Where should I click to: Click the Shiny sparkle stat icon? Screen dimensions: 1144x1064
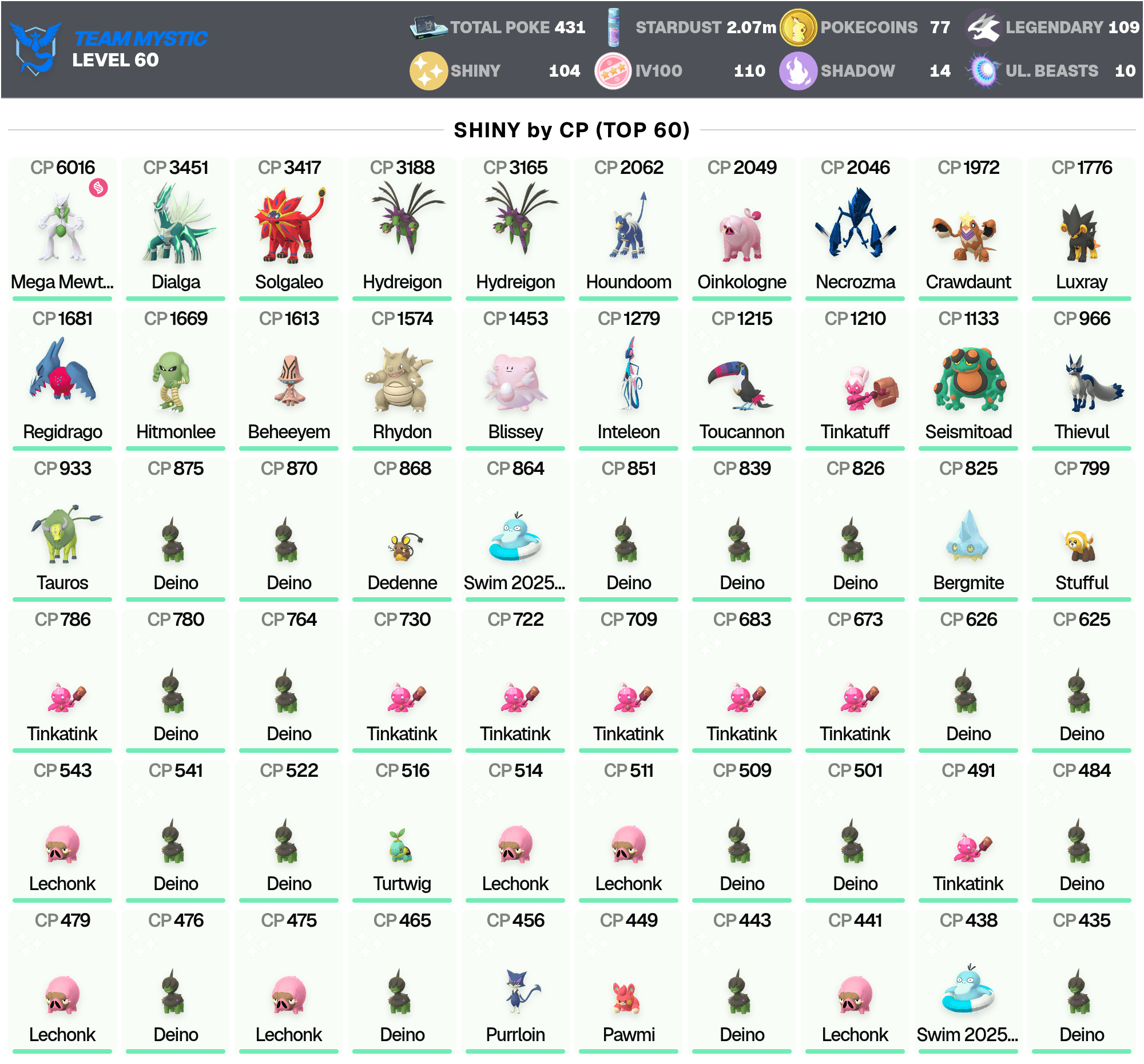tap(428, 71)
